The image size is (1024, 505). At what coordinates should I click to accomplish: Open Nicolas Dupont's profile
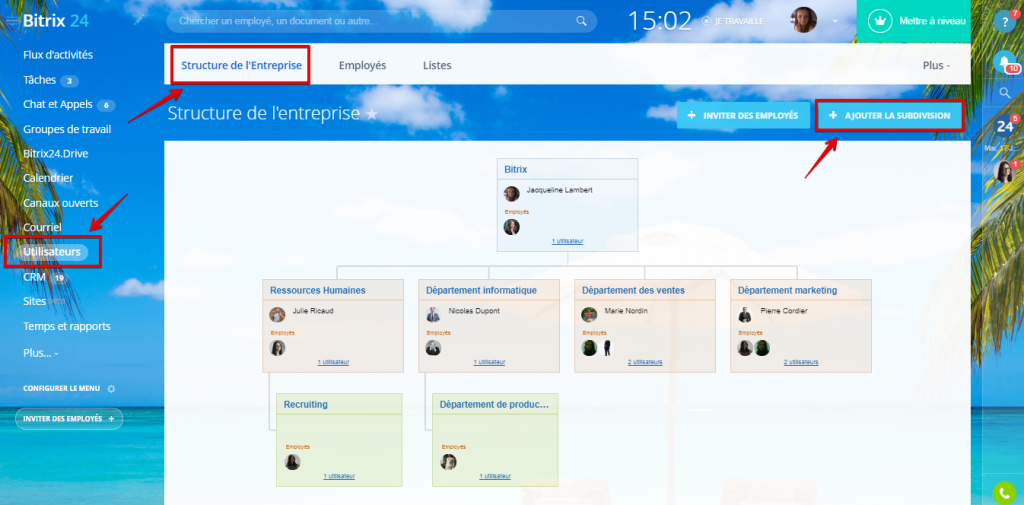click(474, 311)
